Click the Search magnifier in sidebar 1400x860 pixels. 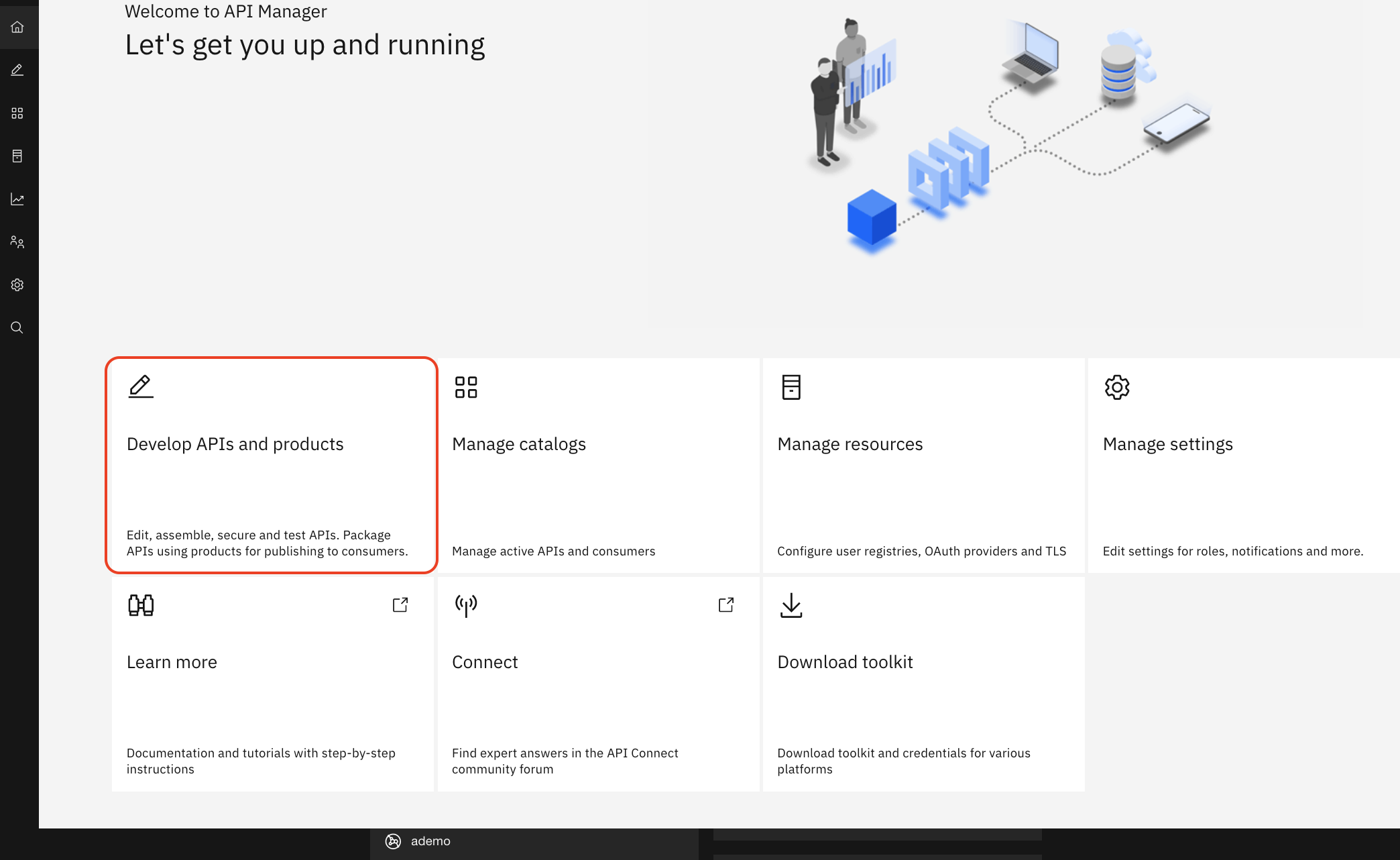pos(17,327)
